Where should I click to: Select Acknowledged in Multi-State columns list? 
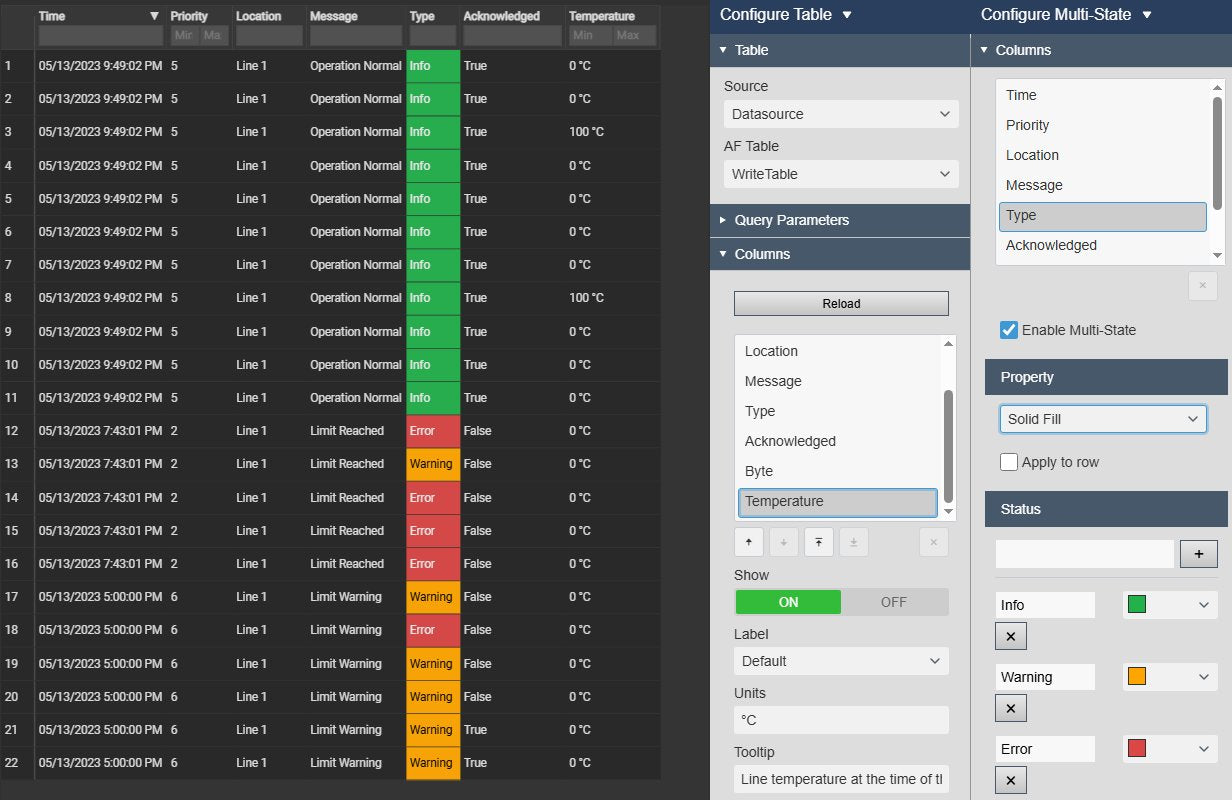pos(1103,245)
